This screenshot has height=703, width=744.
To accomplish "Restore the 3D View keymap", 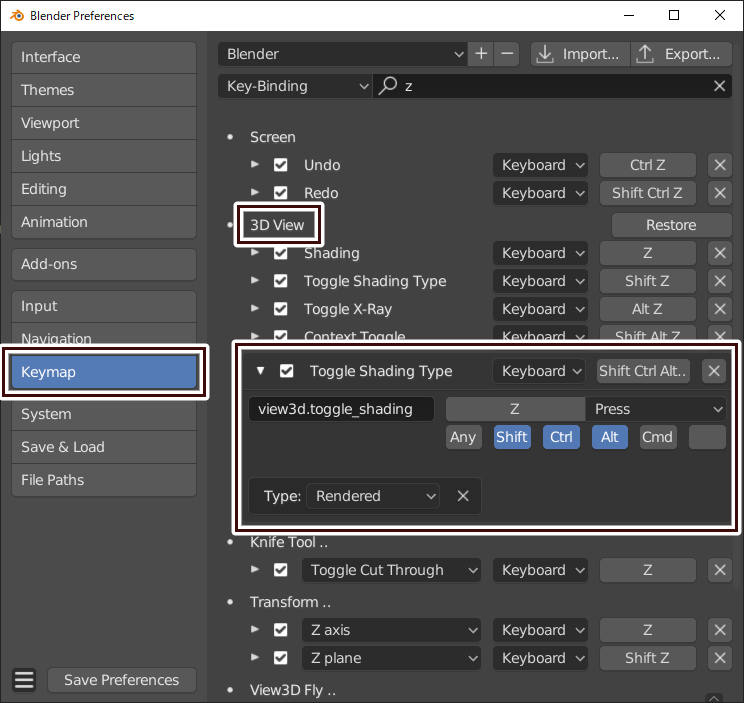I will pyautogui.click(x=671, y=225).
